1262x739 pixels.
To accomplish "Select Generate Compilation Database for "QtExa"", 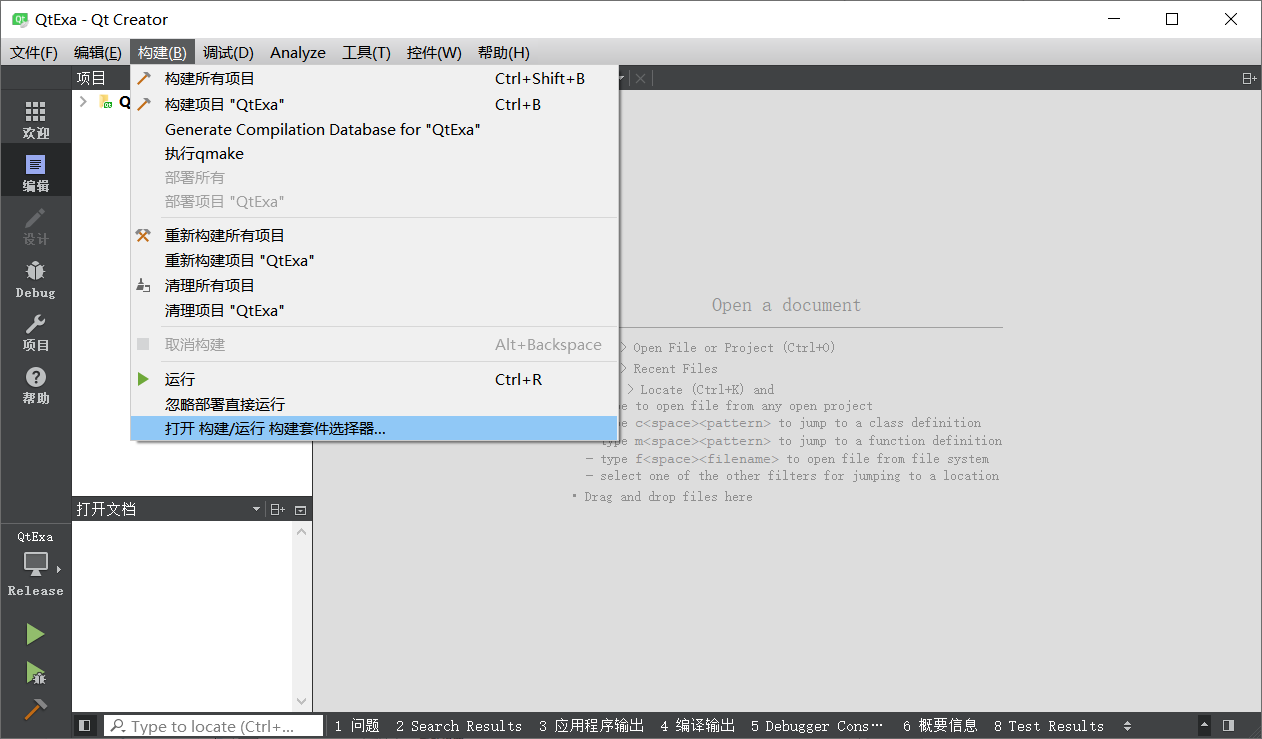I will [374, 130].
